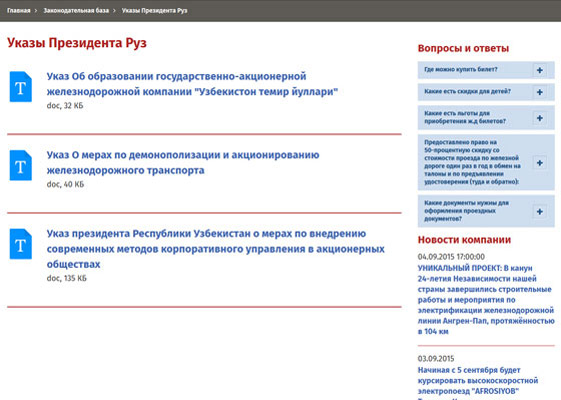Screen dimensions: 561x400
Task: Click news date 03.09.2015
Action: coord(435,359)
